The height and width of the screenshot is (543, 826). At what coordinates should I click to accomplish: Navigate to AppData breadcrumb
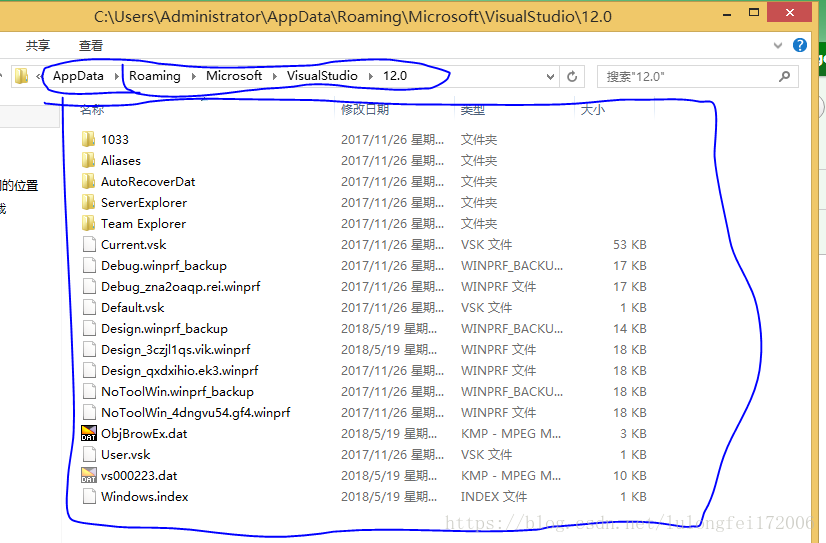pyautogui.click(x=78, y=76)
